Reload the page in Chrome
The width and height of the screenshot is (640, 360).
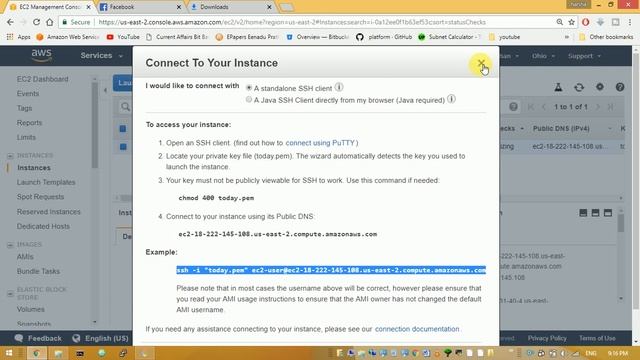click(x=36, y=22)
